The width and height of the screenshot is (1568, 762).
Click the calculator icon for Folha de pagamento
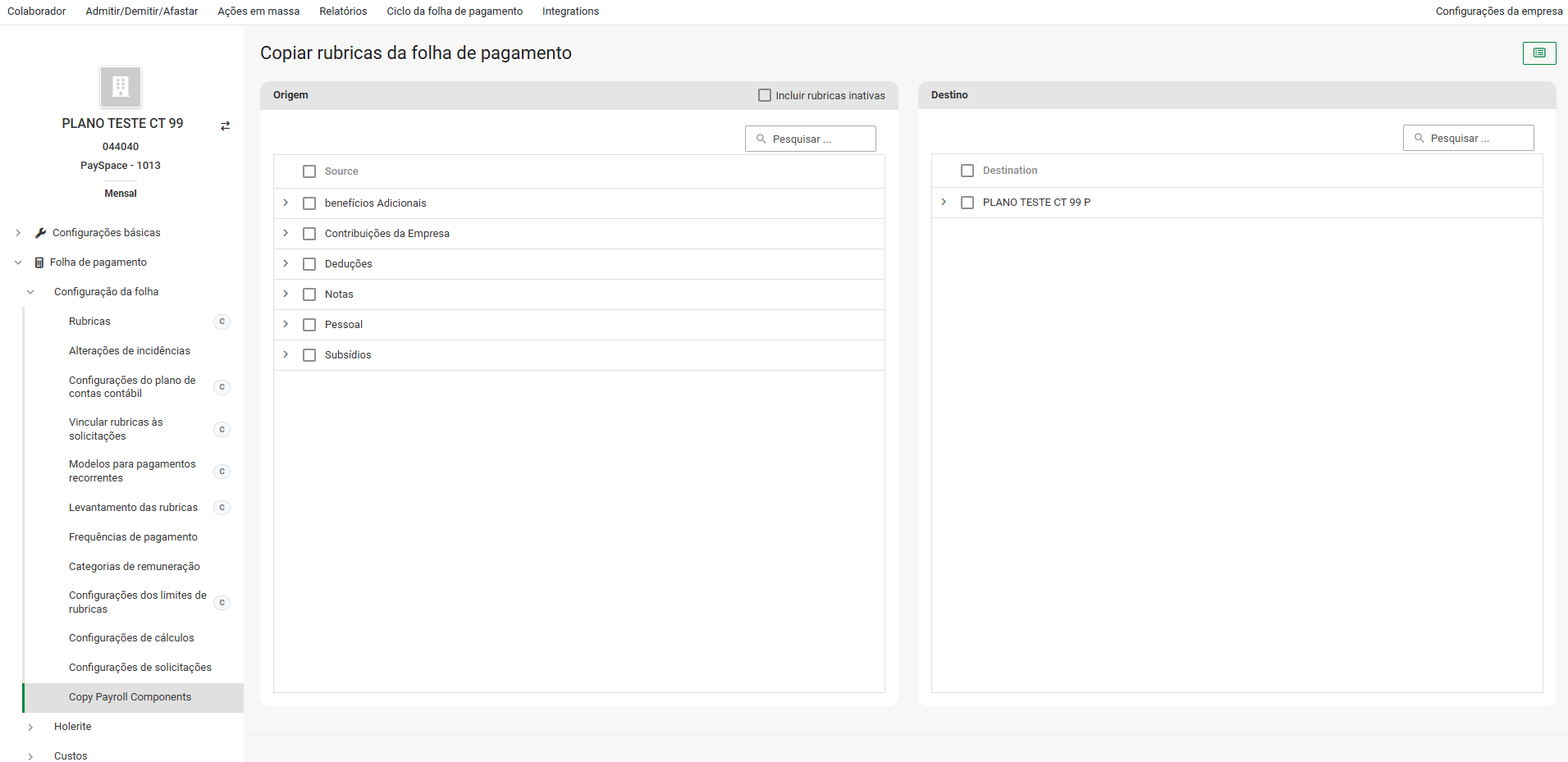point(39,262)
